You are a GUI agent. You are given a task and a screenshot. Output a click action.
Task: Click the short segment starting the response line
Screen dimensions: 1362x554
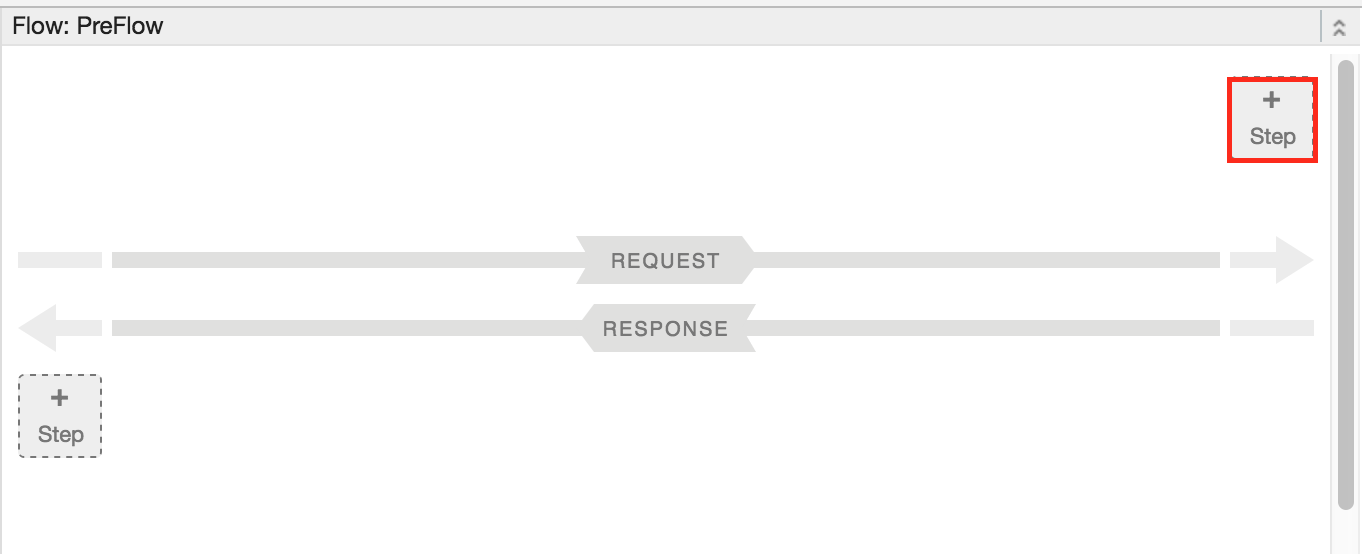[x=1271, y=328]
